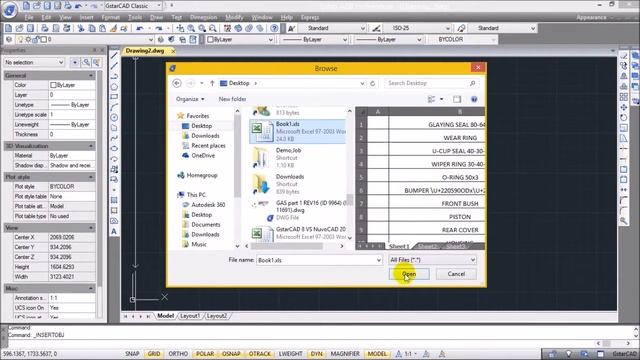Go back using the dialog's back arrow
Viewport: 640px width, 360px height.
click(177, 83)
